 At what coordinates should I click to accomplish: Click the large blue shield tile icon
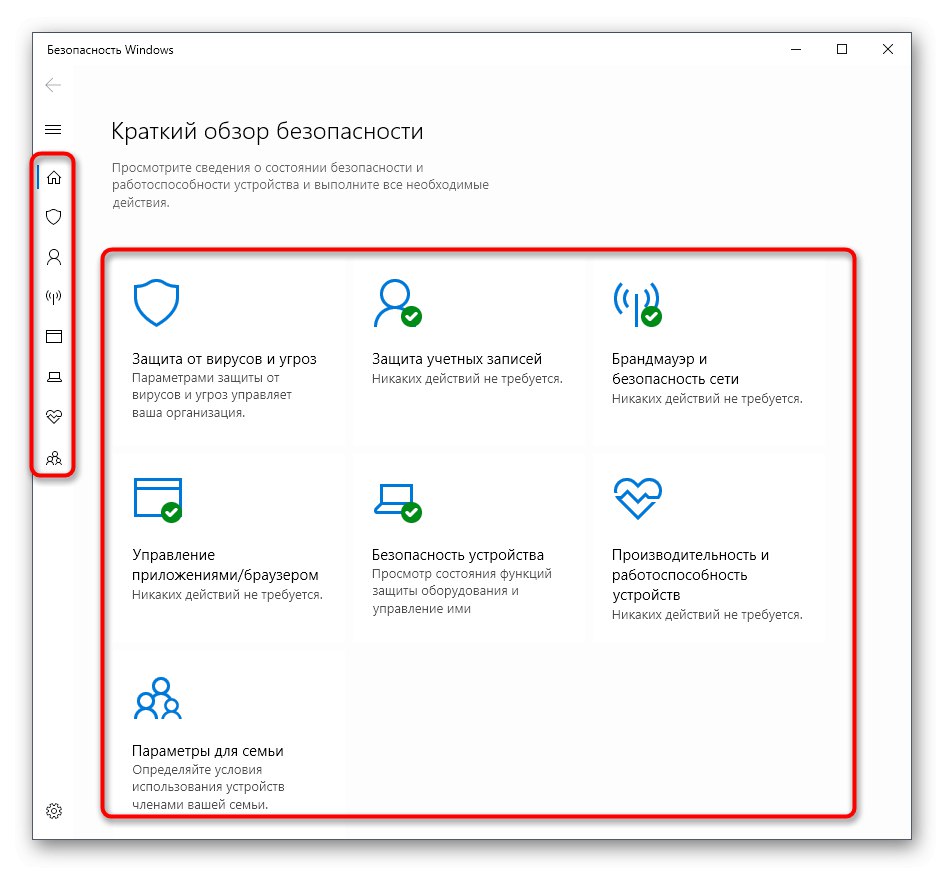[x=157, y=302]
